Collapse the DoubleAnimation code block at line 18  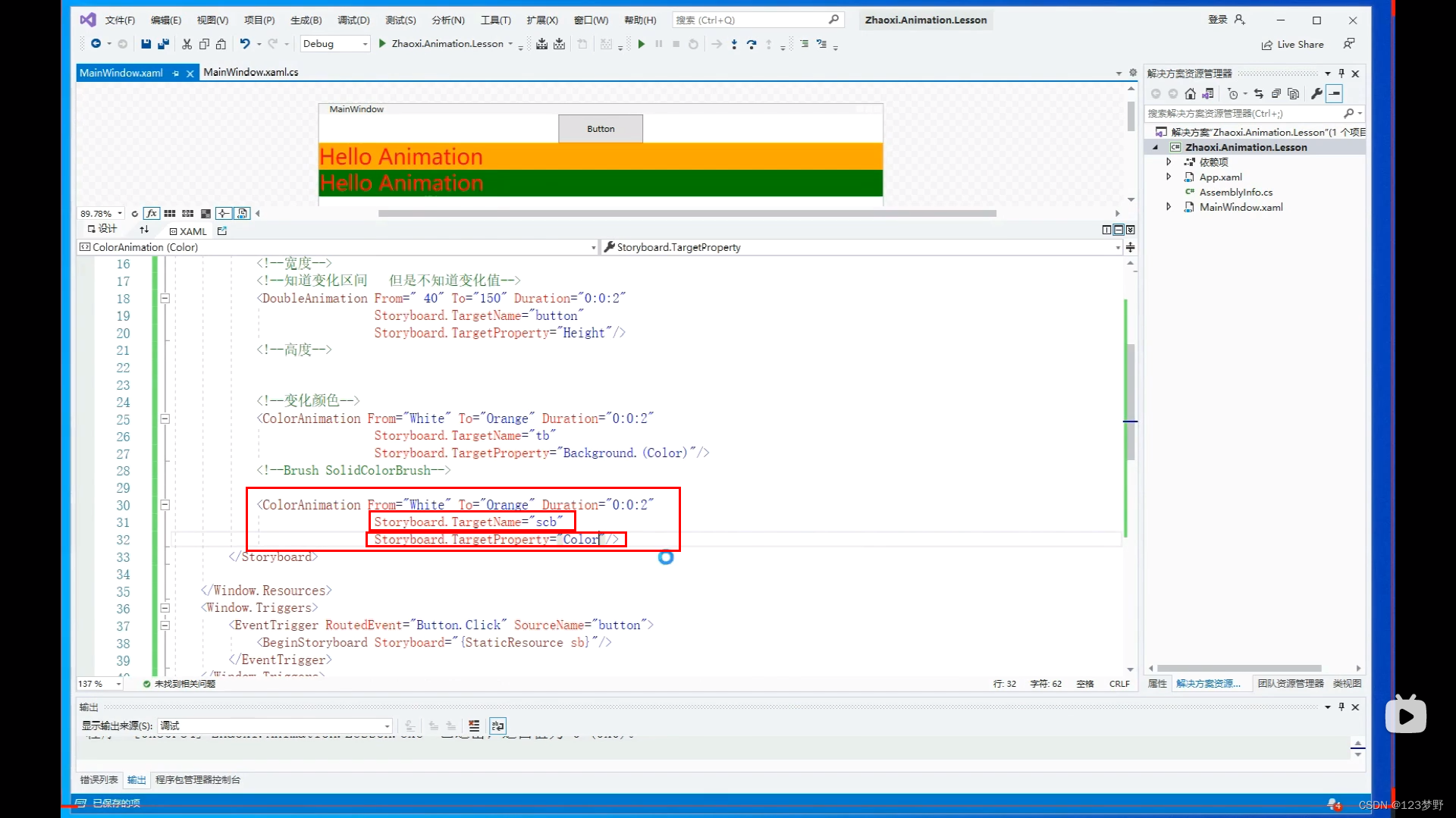[165, 299]
